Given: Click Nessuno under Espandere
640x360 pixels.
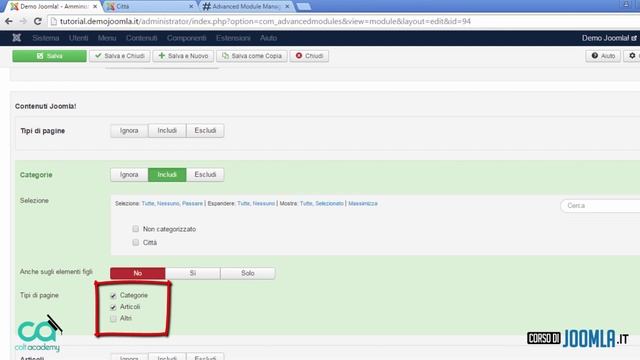Looking at the screenshot, I should [264, 203].
